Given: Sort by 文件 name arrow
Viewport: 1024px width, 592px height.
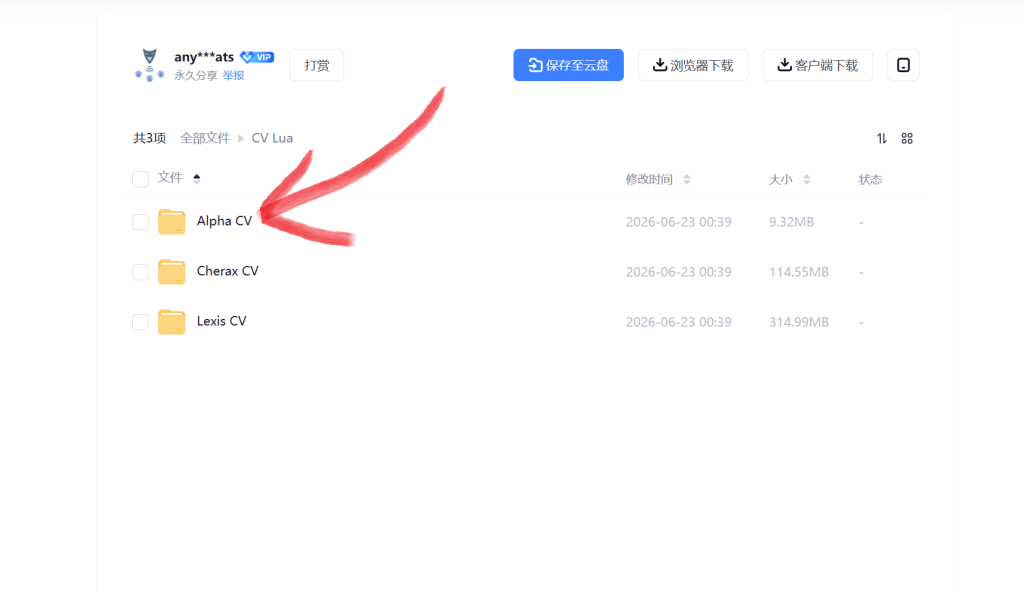Looking at the screenshot, I should pyautogui.click(x=197, y=178).
